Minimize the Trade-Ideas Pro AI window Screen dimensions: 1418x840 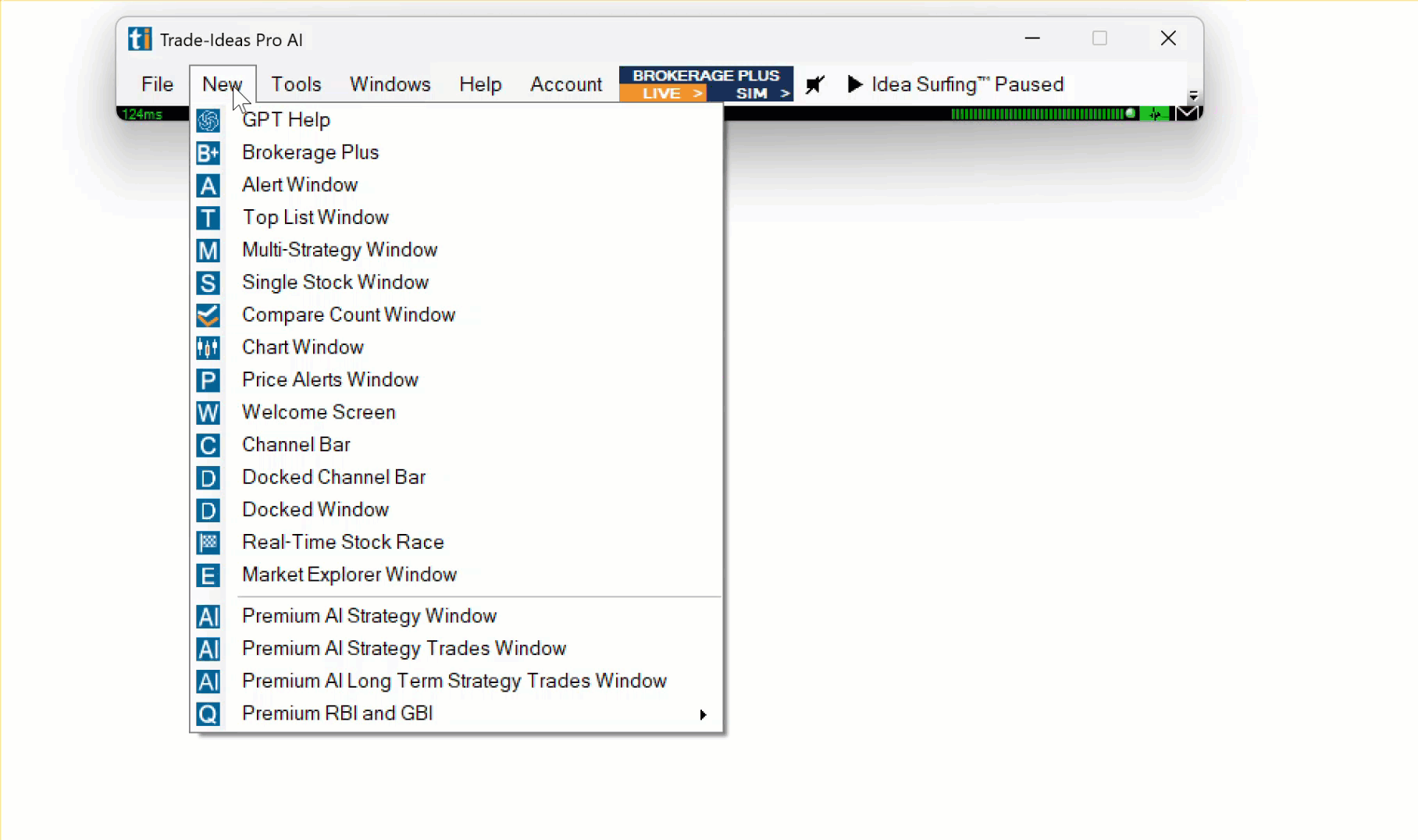[1032, 38]
